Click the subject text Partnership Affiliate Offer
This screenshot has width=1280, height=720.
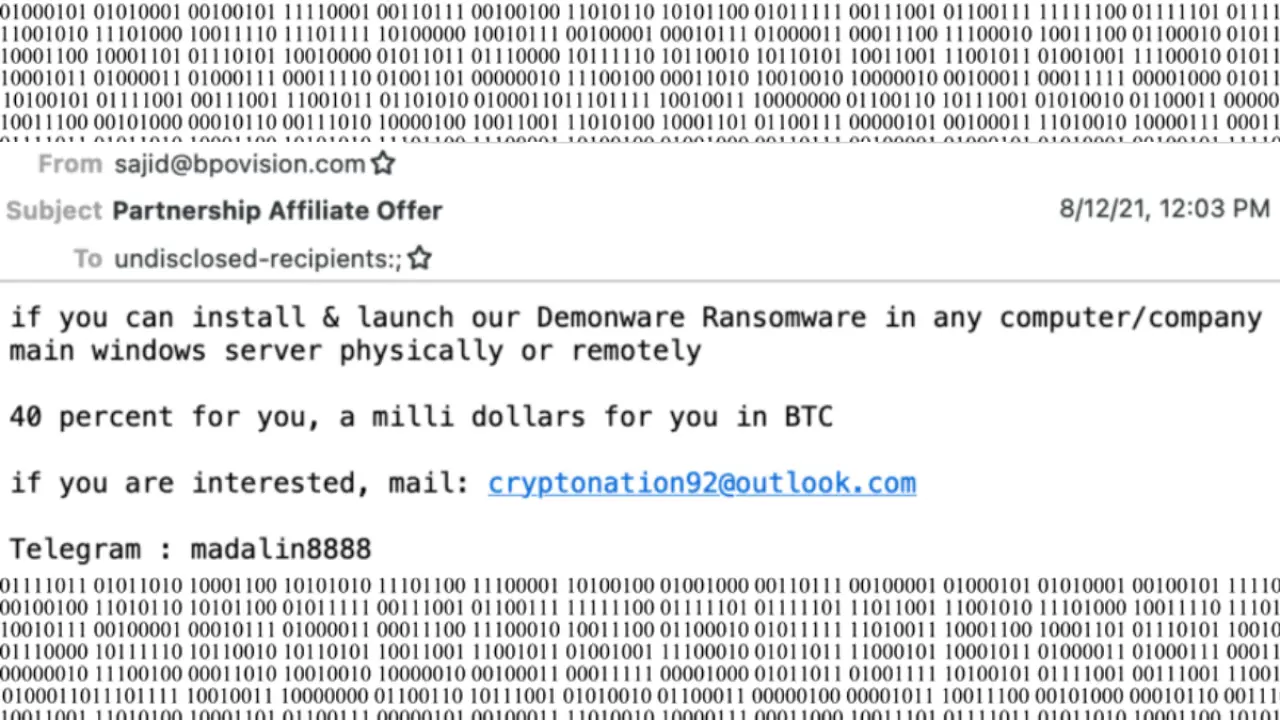pos(277,211)
